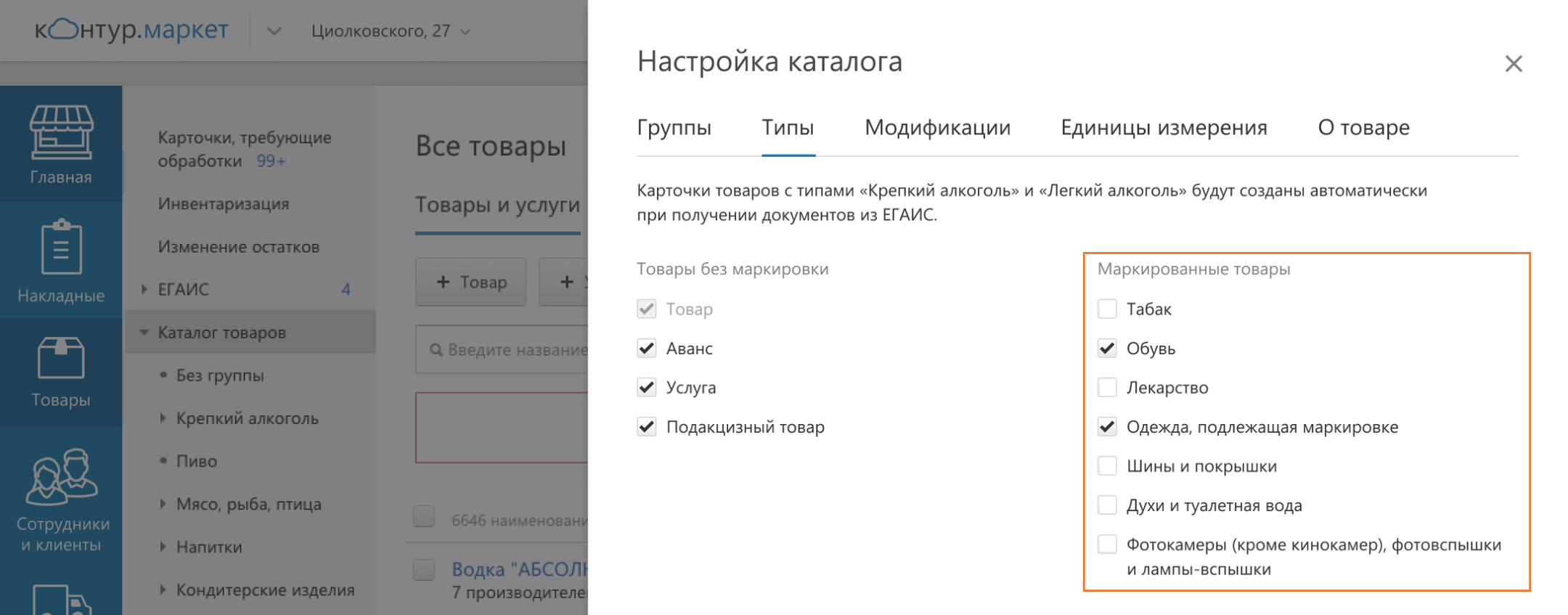Open the Циолковского, 27 store dropdown
Viewport: 1568px width, 615px height.
coord(391,31)
